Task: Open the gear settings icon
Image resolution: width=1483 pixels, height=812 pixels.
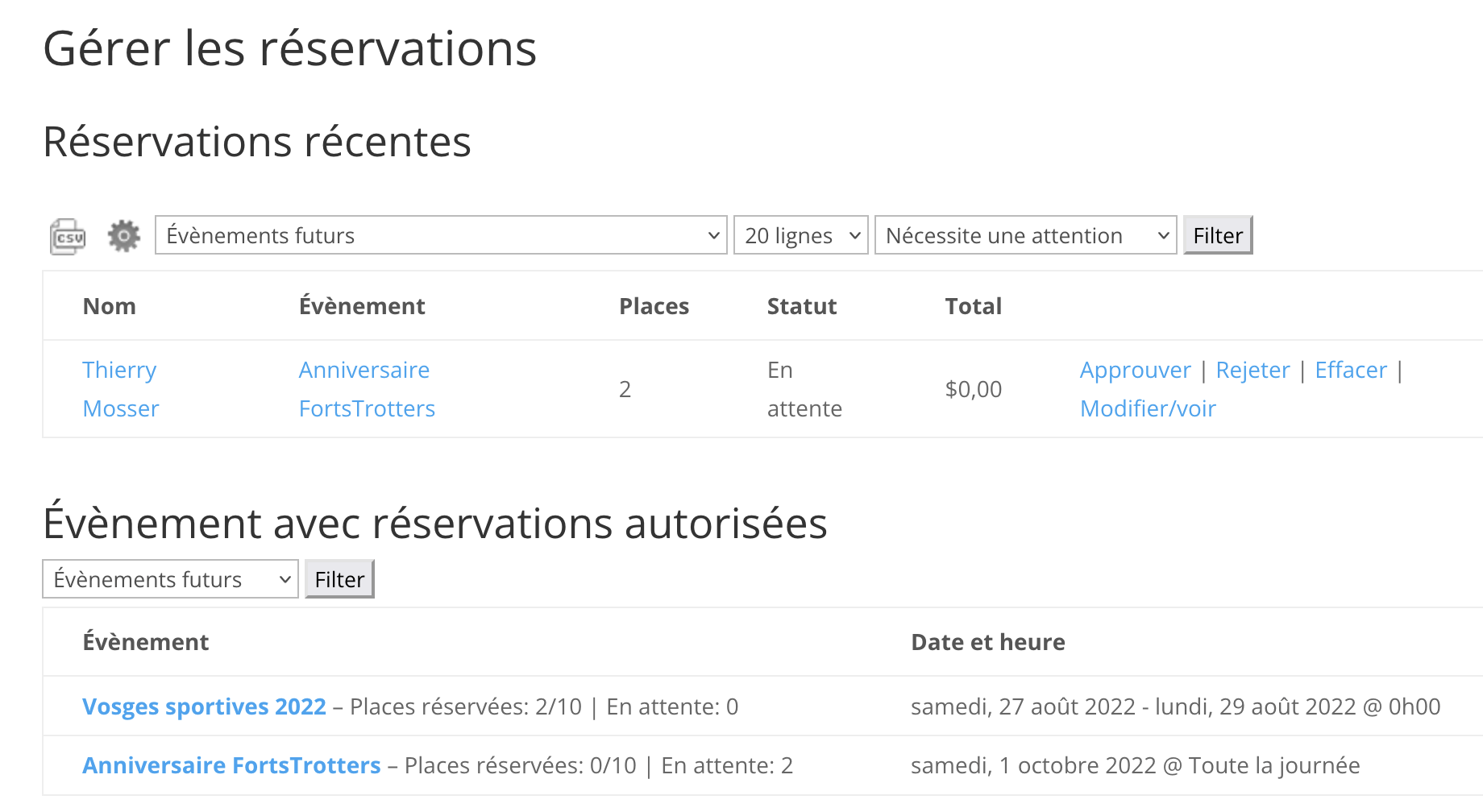Action: point(123,236)
